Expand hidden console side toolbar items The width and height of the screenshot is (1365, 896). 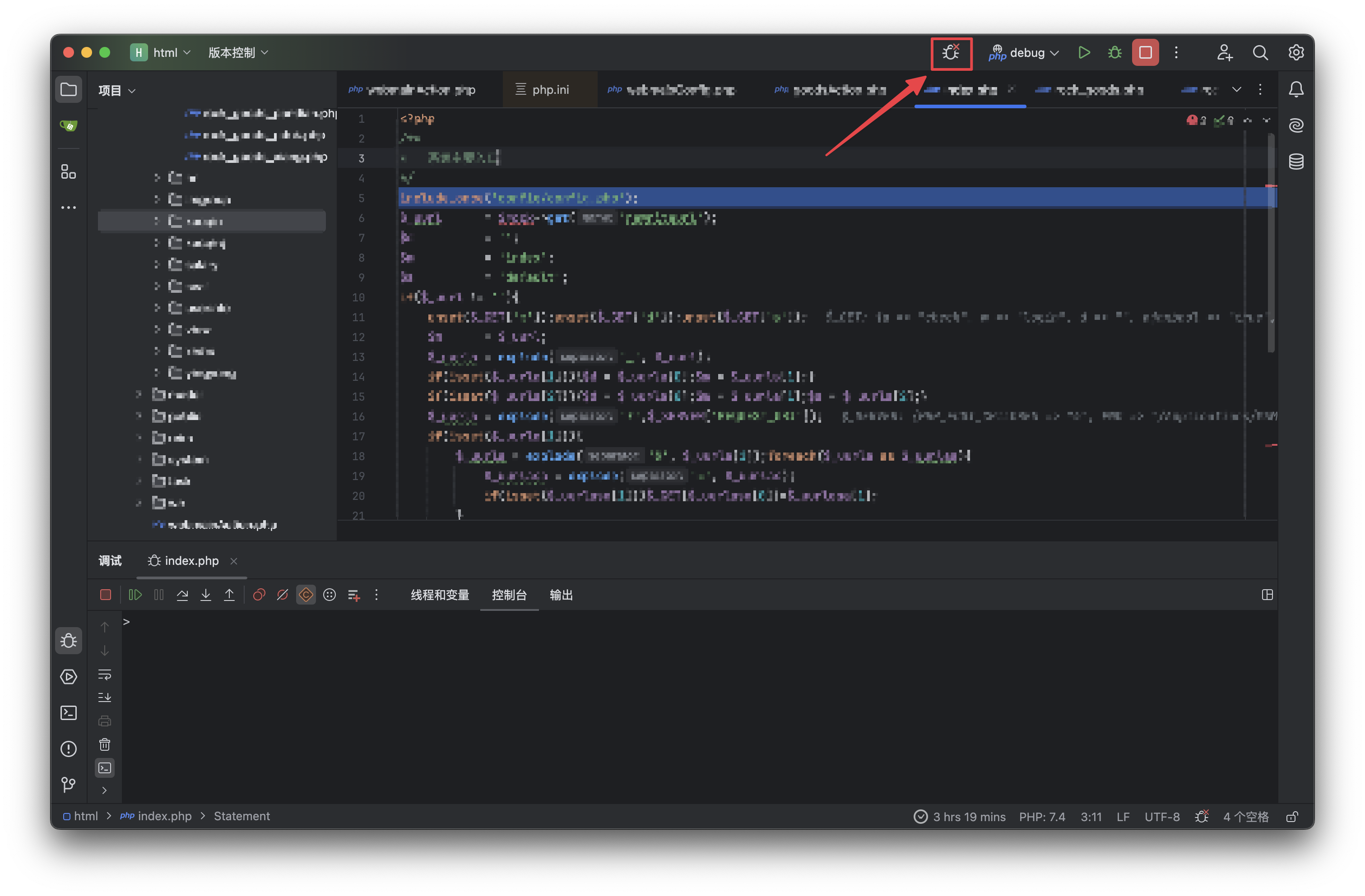coord(104,790)
